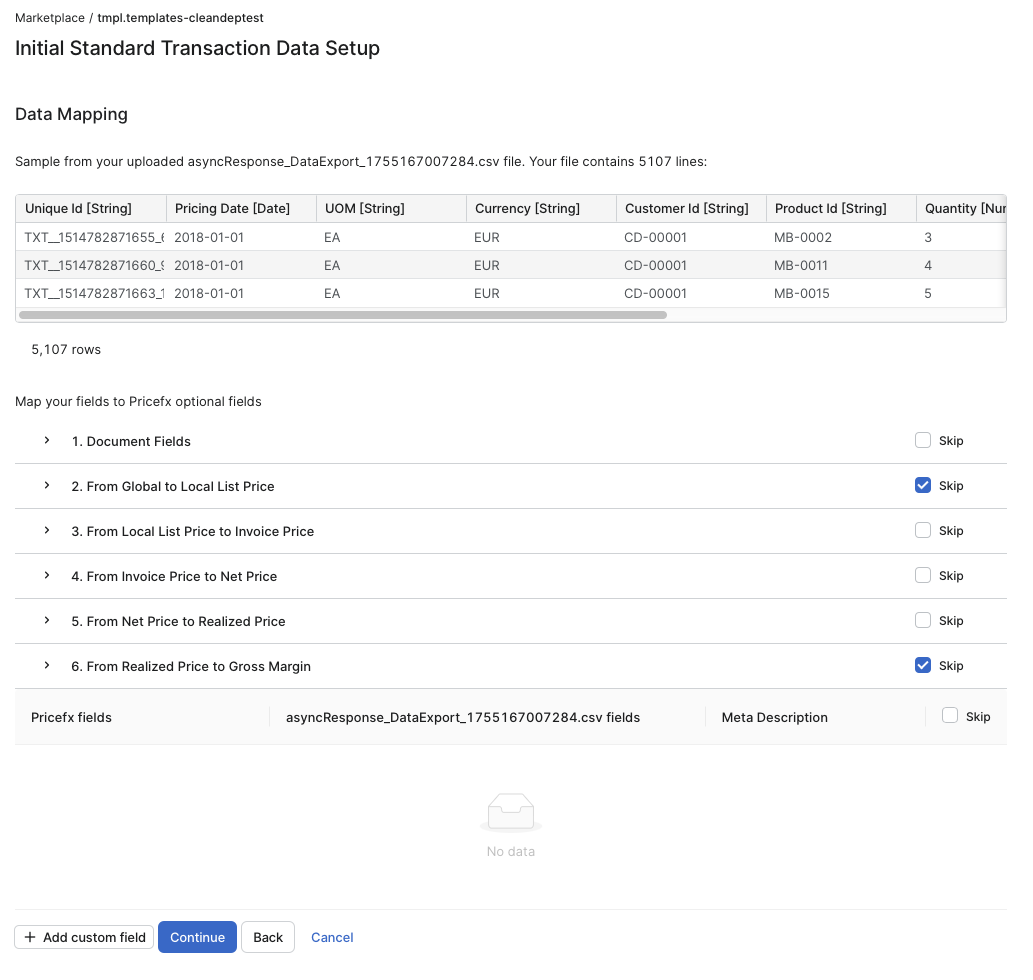Image resolution: width=1033 pixels, height=980 pixels.
Task: Uncheck Skip for Realized Price to Gross Margin
Action: coord(923,666)
